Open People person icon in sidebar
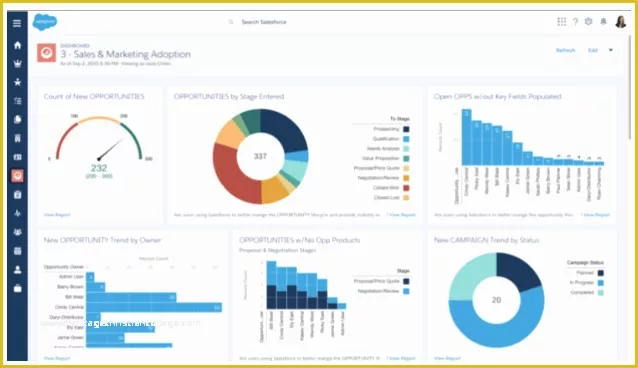This screenshot has width=638, height=368. coord(17,269)
